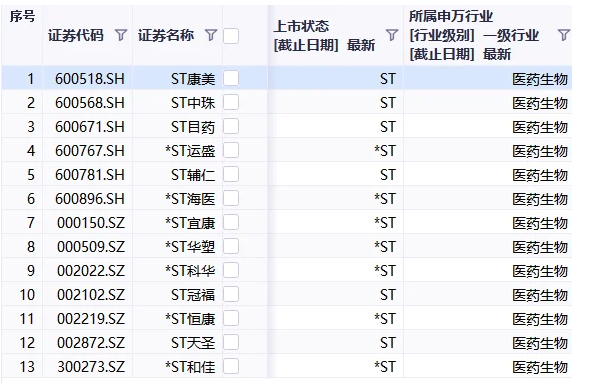Click listing status *ST in 300273.SZ row

coord(385,366)
